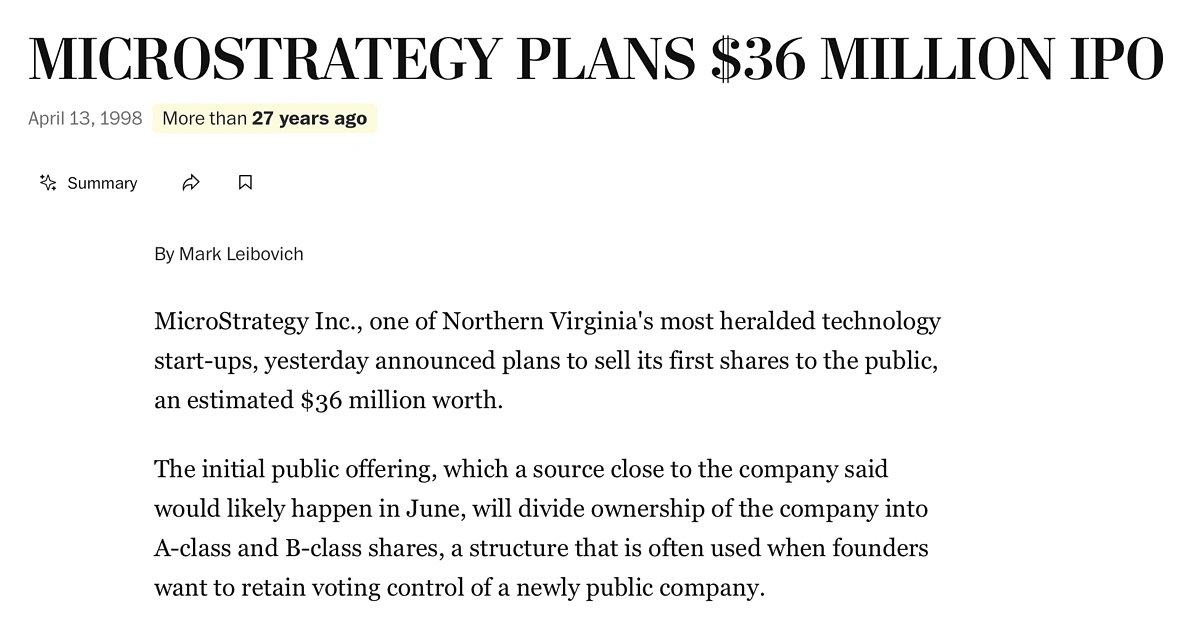Click the Summary sparkle icon
The height and width of the screenshot is (624, 1200).
point(47,183)
